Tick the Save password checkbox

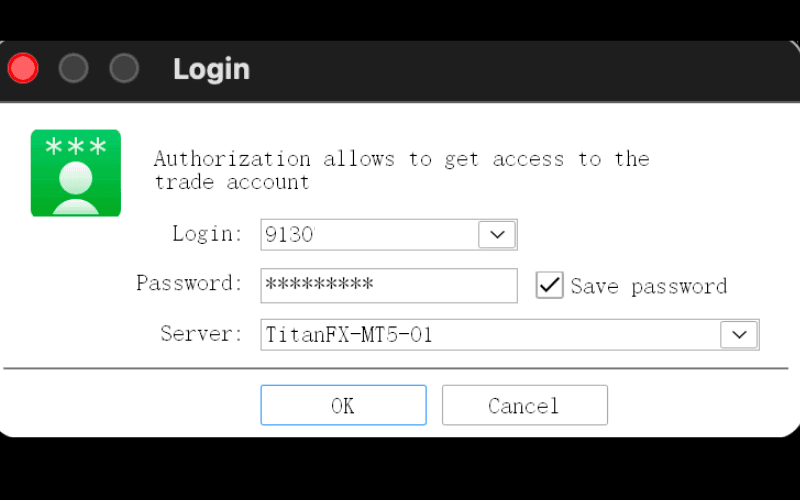pos(549,285)
